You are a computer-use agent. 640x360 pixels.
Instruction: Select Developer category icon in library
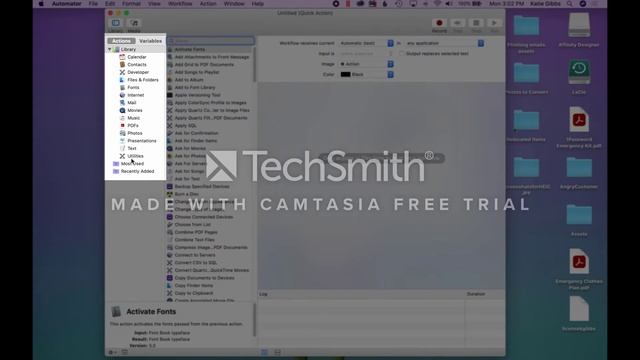click(x=122, y=72)
